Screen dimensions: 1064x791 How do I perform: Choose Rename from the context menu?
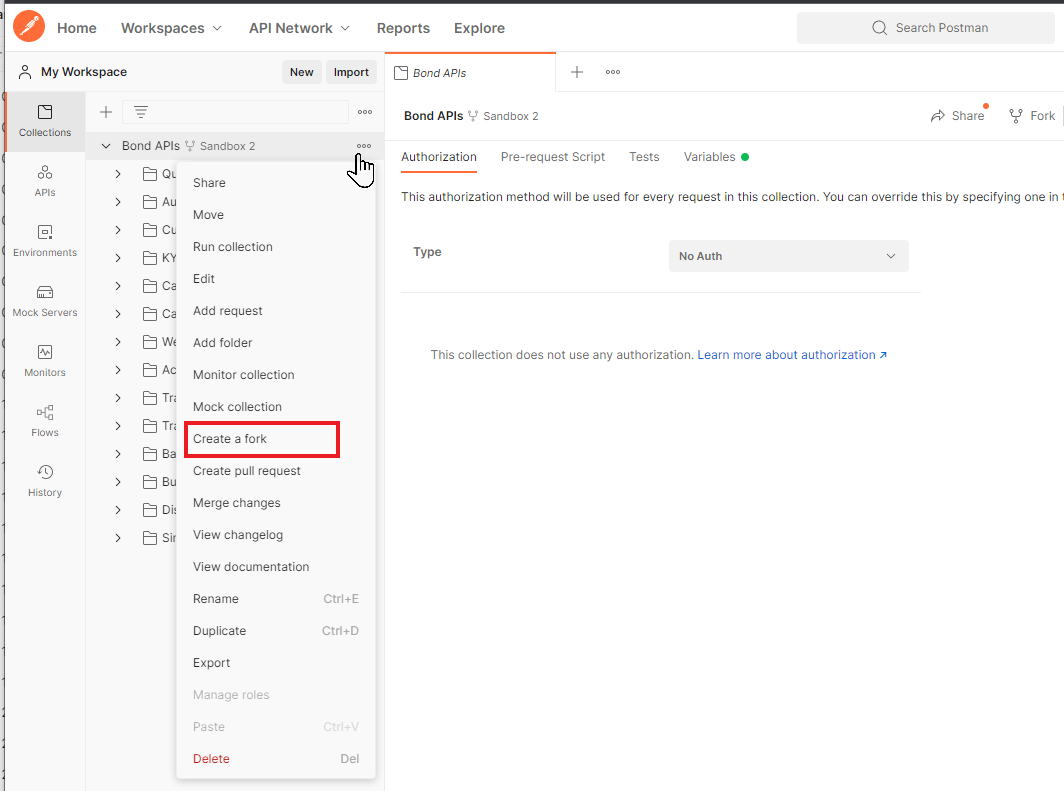tap(276, 599)
